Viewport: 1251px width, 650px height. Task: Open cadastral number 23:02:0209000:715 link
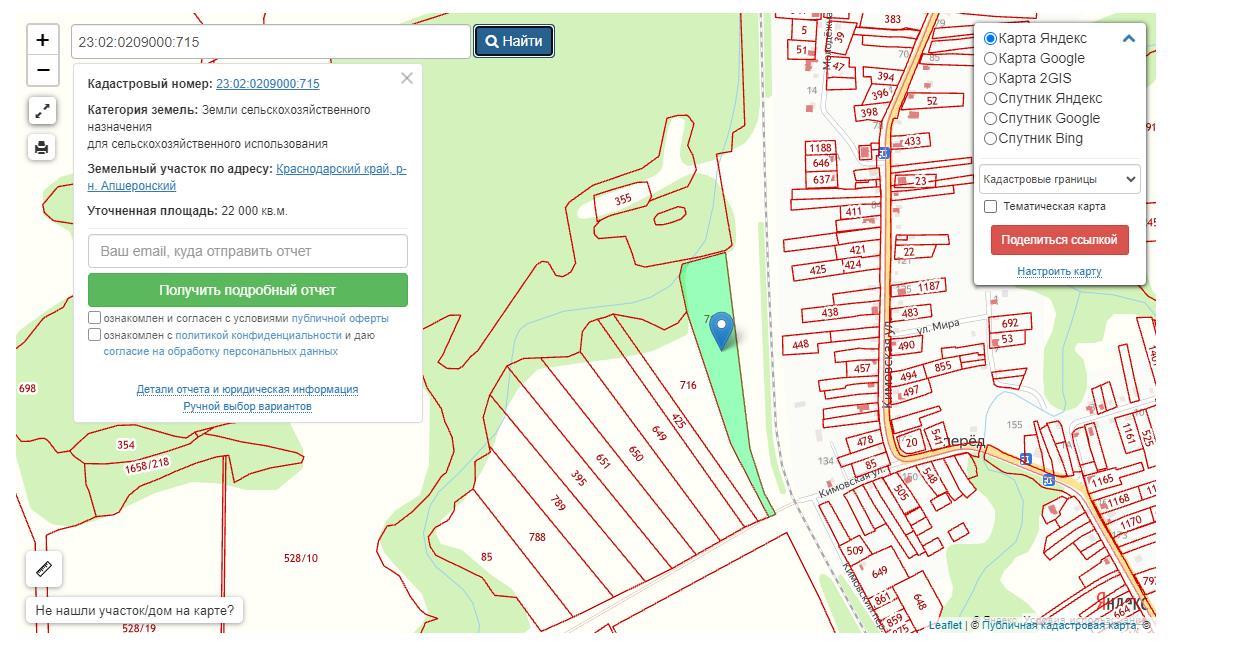(x=268, y=84)
